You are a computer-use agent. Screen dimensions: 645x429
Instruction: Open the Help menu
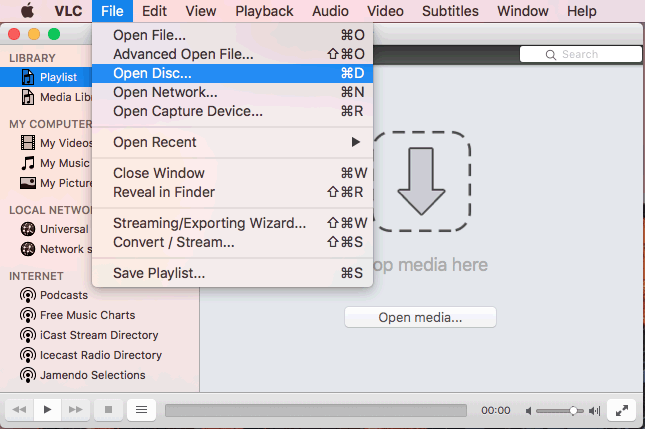coord(581,11)
